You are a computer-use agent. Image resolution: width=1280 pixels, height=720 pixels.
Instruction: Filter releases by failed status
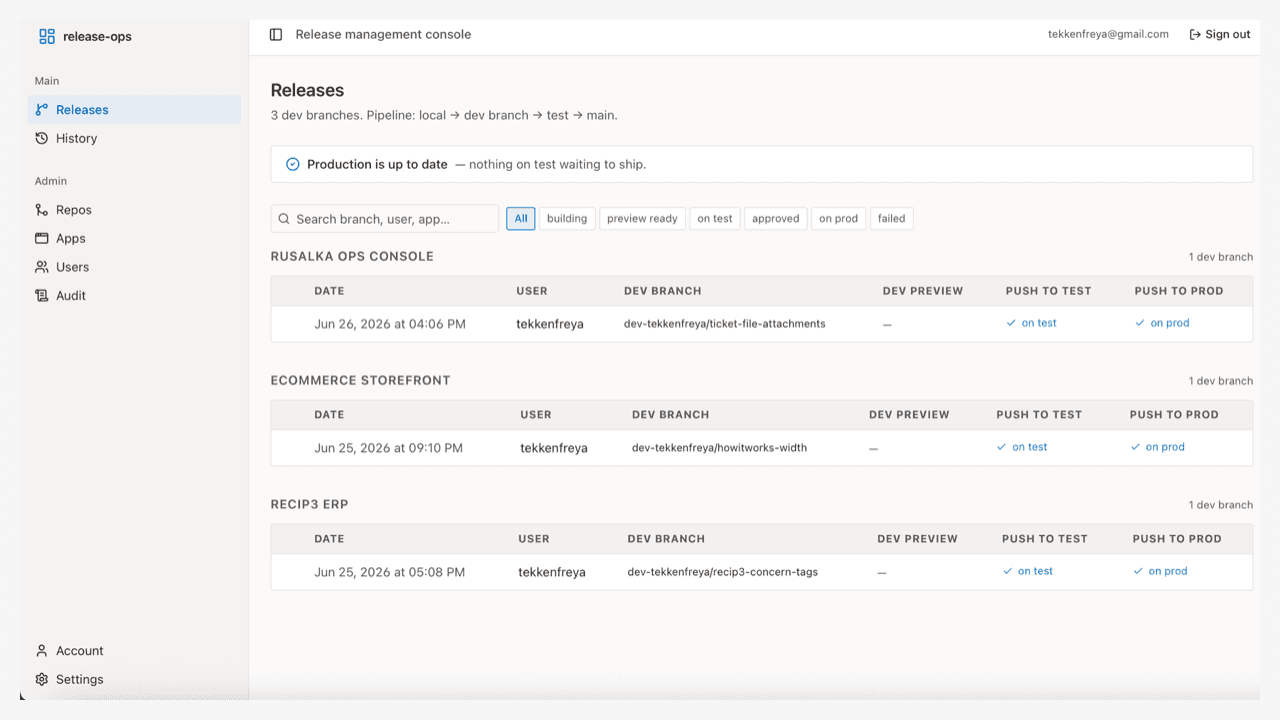point(892,218)
